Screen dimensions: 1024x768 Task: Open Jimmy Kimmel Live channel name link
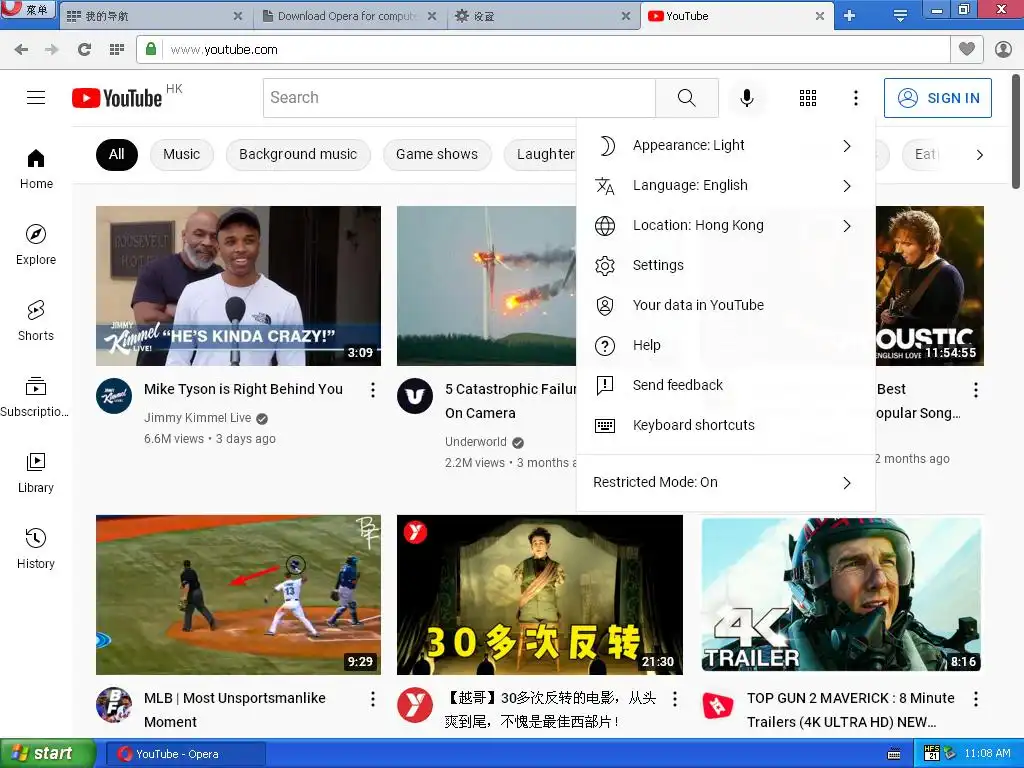click(198, 418)
